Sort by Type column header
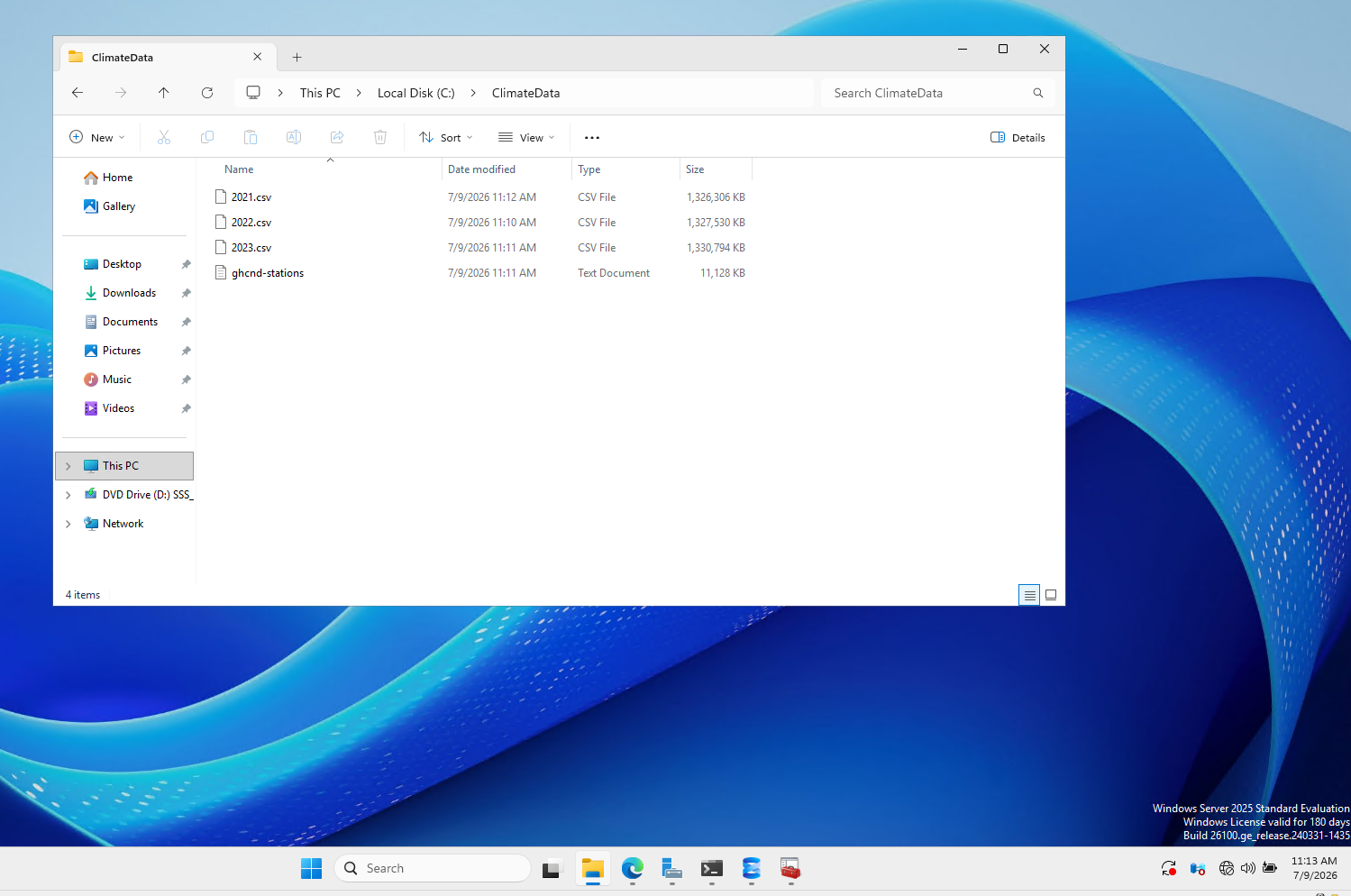Viewport: 1351px width, 896px height. coord(589,169)
